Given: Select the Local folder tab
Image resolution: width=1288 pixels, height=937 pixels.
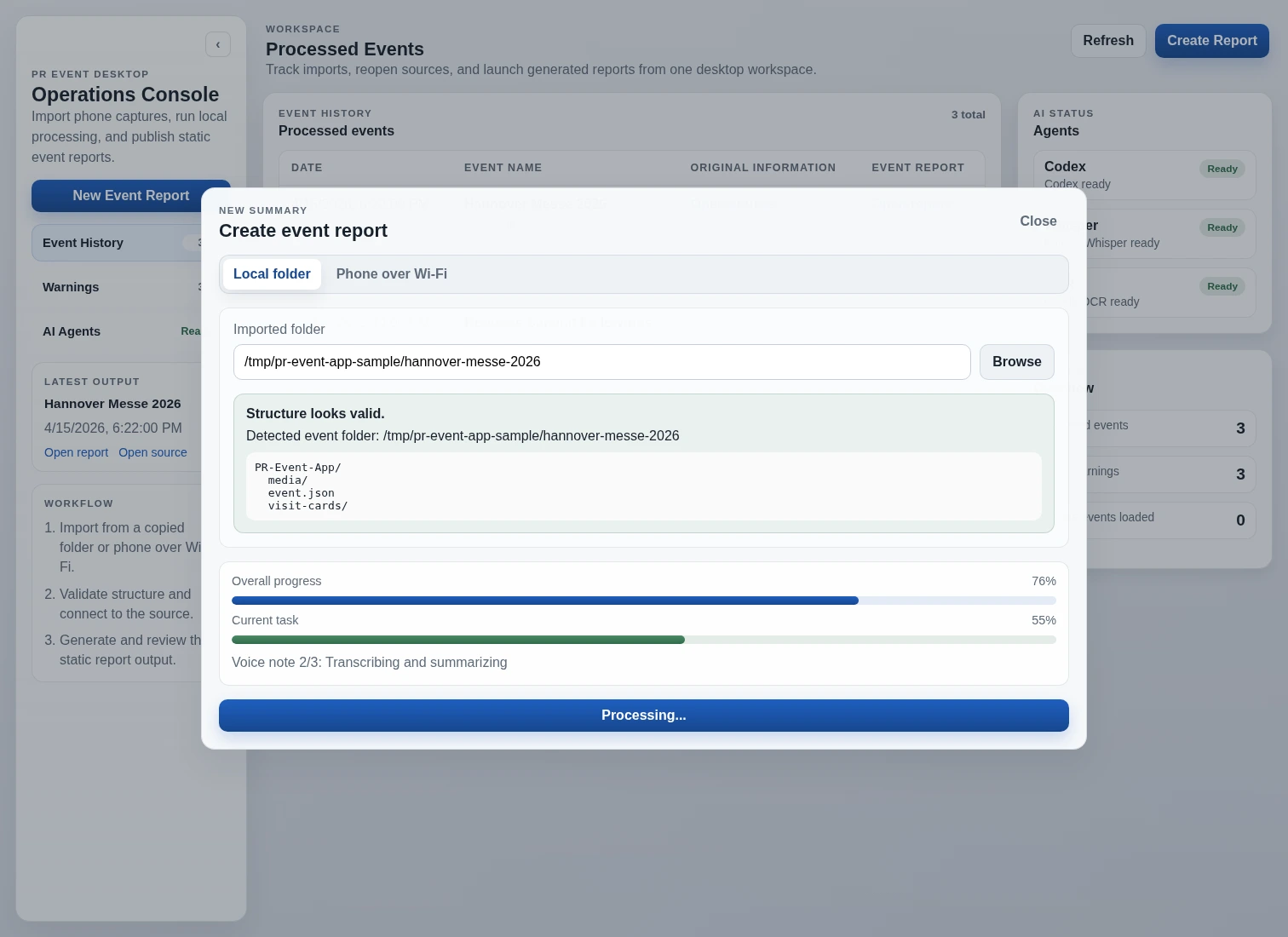Looking at the screenshot, I should pos(272,274).
